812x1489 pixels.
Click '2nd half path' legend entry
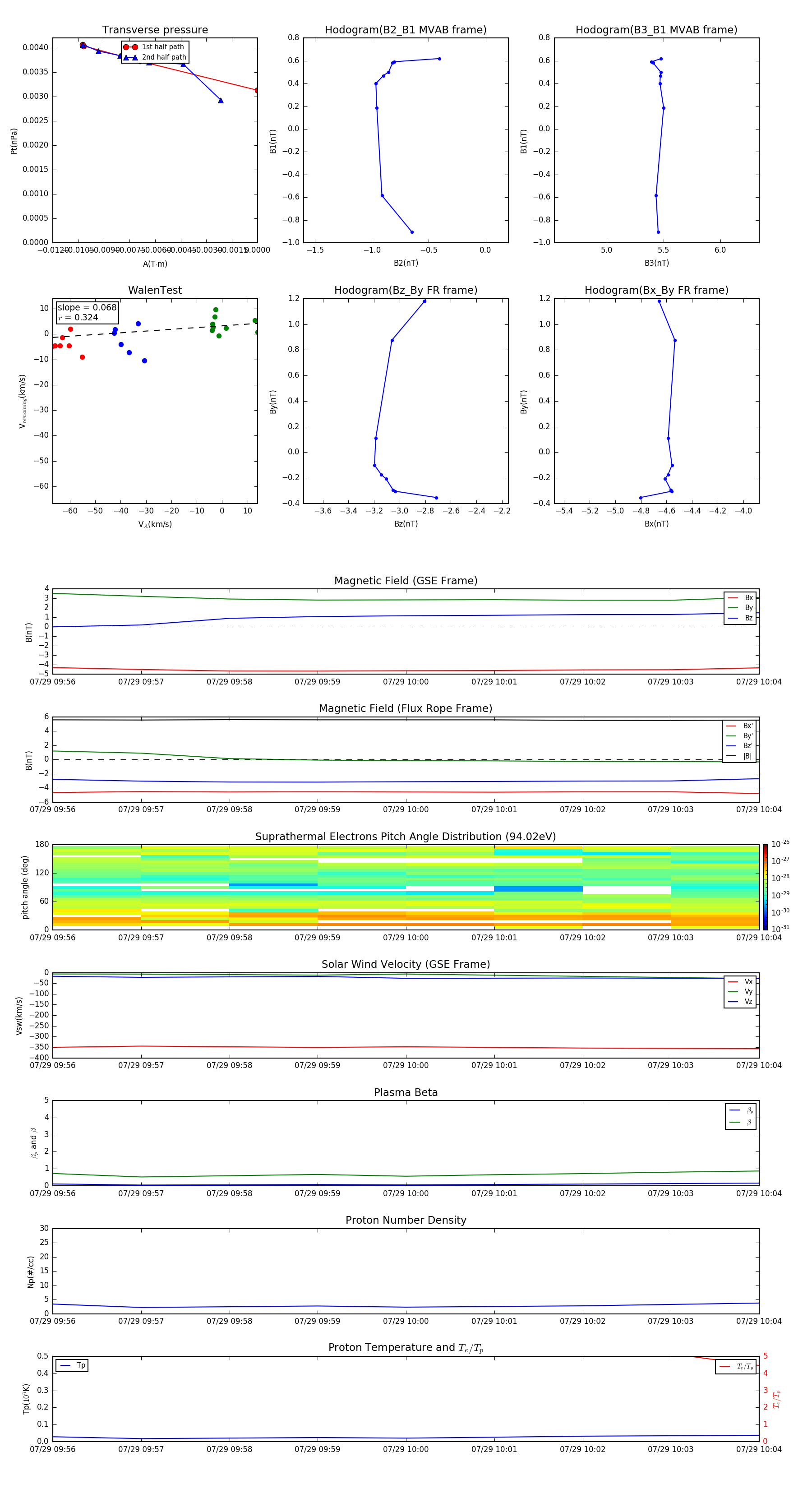tap(154, 57)
